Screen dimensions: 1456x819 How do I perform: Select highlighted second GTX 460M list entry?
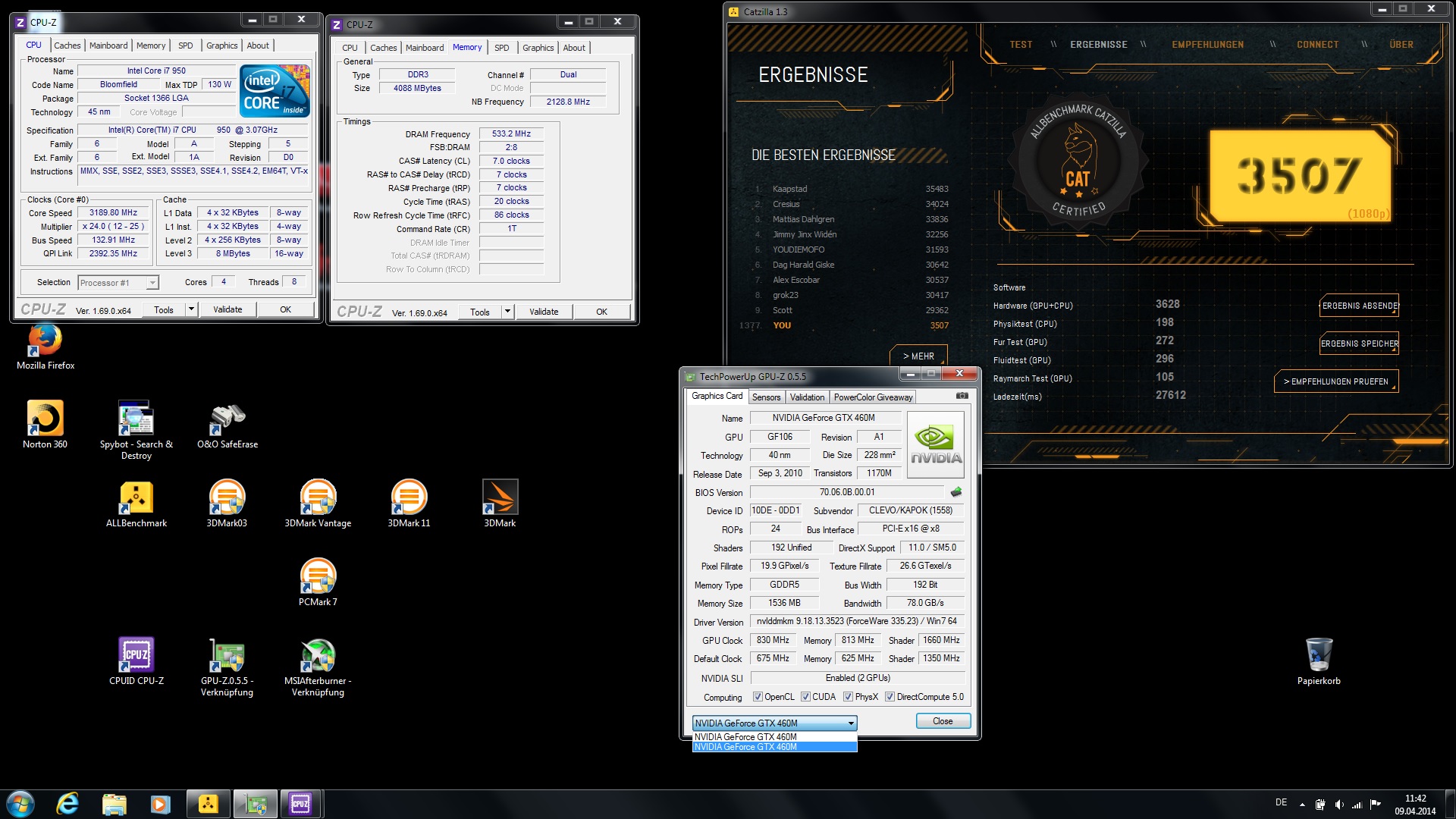[x=774, y=747]
